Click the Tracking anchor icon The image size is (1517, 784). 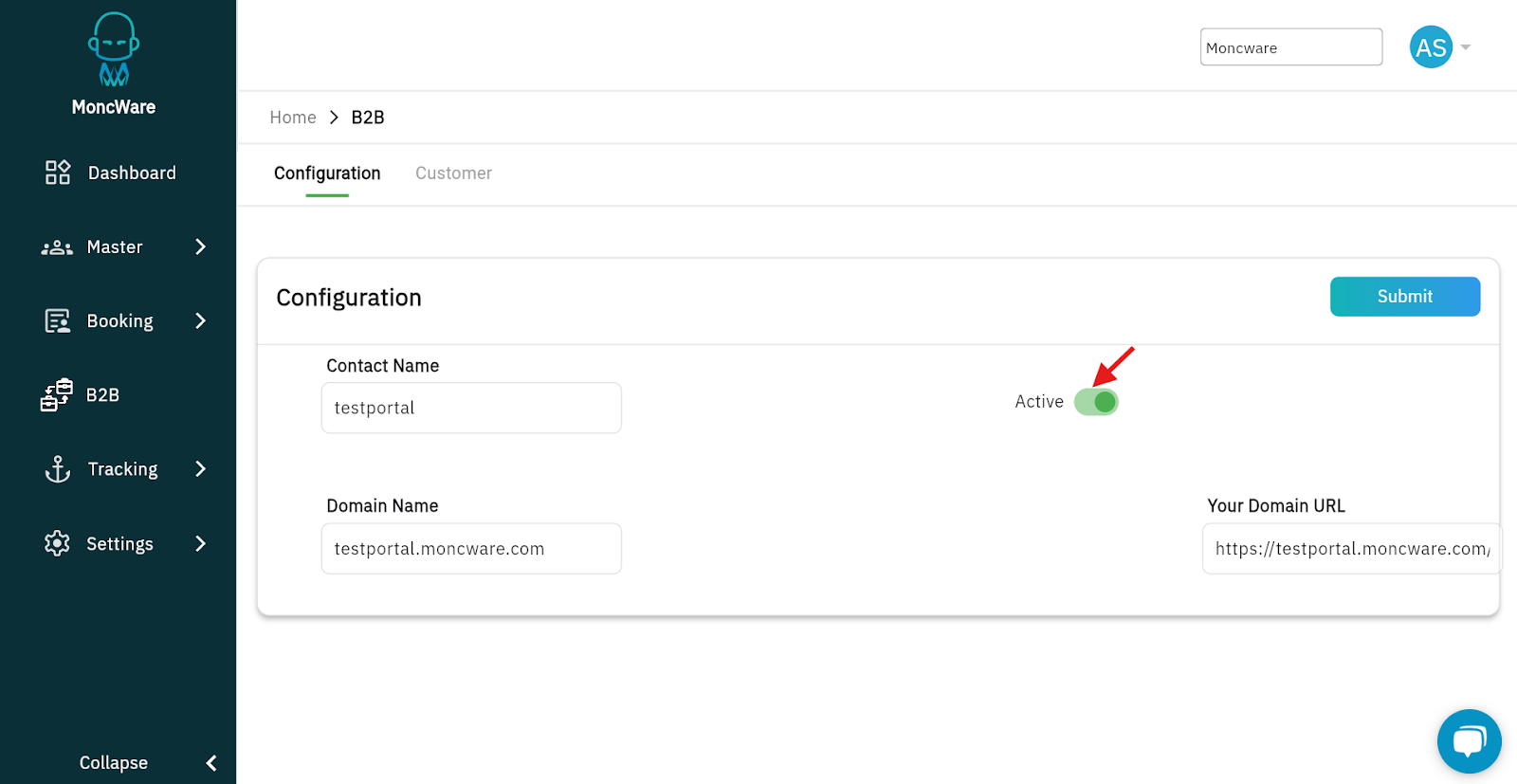[x=58, y=469]
